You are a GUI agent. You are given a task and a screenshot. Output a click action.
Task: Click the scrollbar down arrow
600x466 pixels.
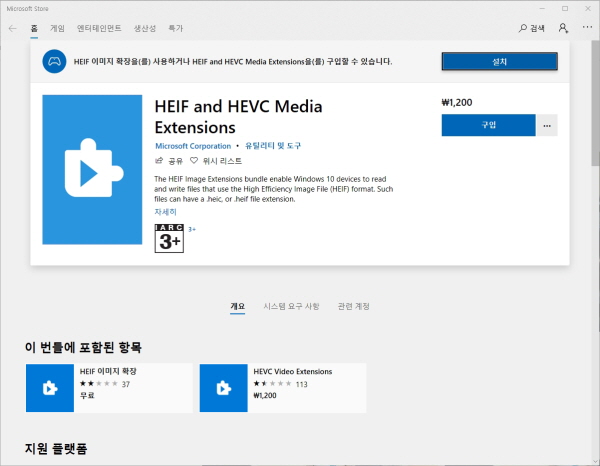[595, 461]
